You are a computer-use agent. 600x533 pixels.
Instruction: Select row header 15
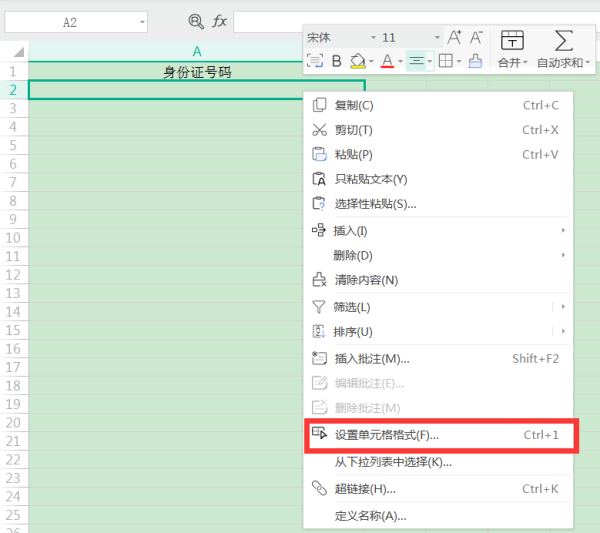click(14, 330)
